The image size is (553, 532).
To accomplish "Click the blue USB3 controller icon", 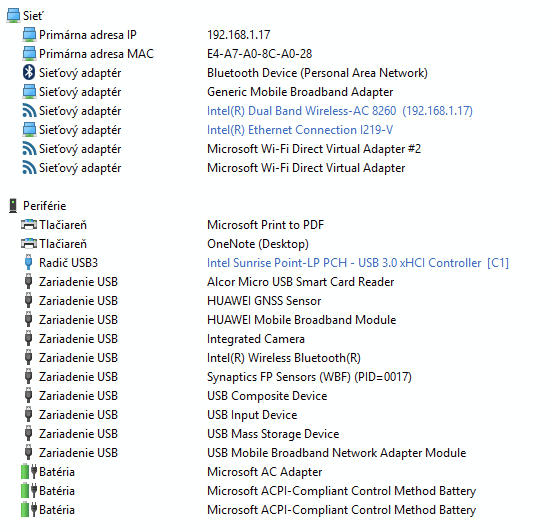I will point(29,263).
